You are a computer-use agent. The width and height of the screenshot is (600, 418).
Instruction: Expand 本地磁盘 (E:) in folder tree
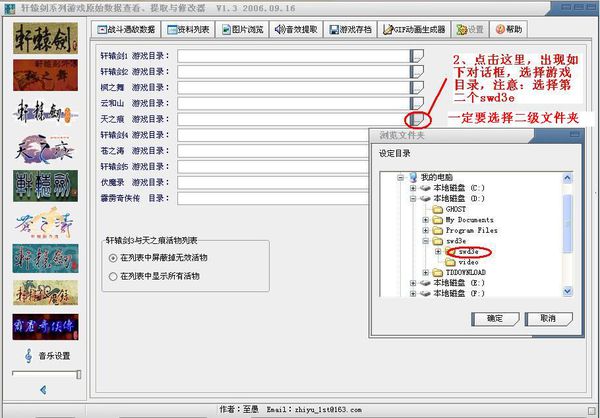pyautogui.click(x=413, y=283)
